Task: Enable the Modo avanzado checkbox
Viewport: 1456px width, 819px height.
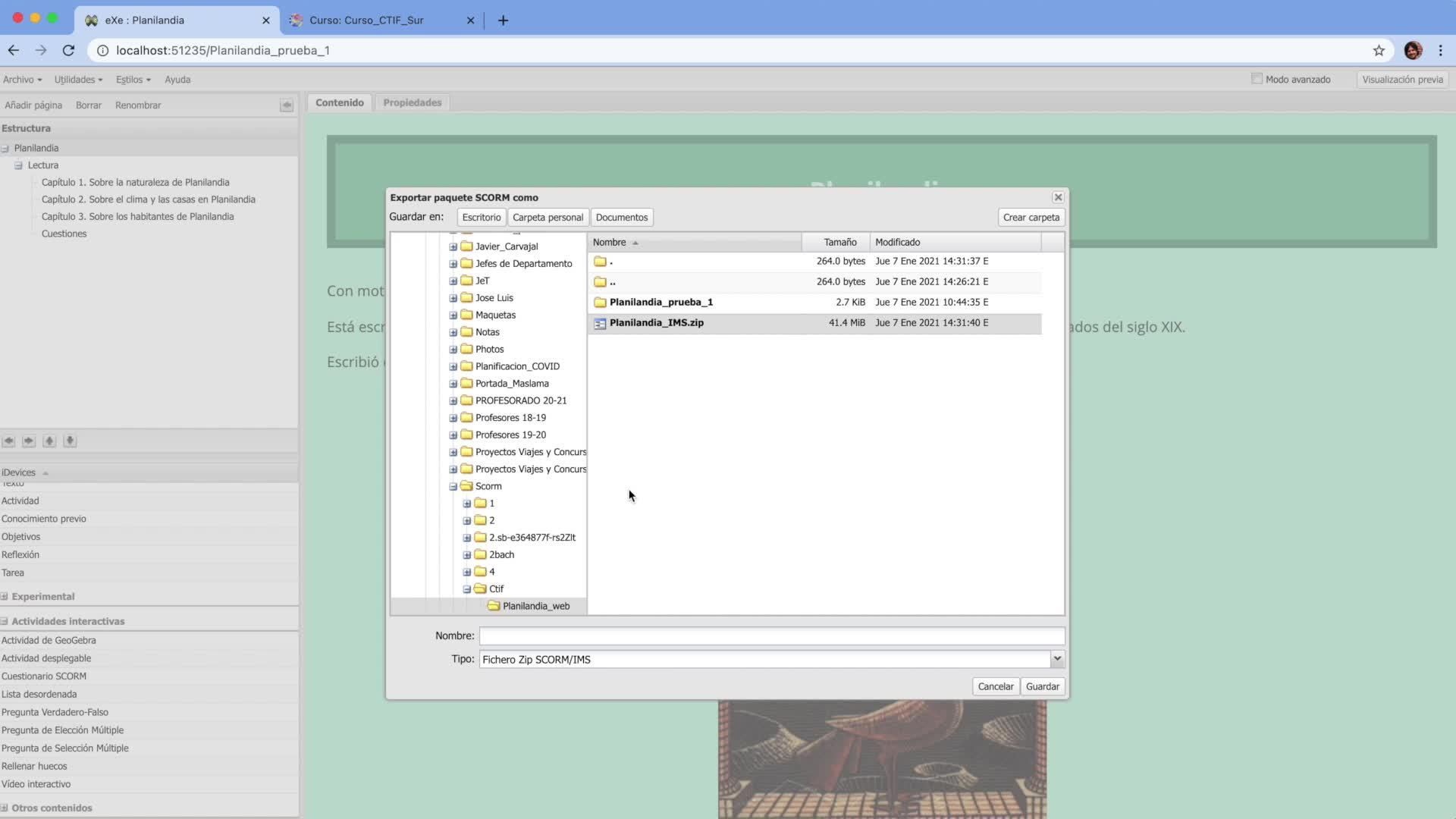Action: coord(1257,79)
